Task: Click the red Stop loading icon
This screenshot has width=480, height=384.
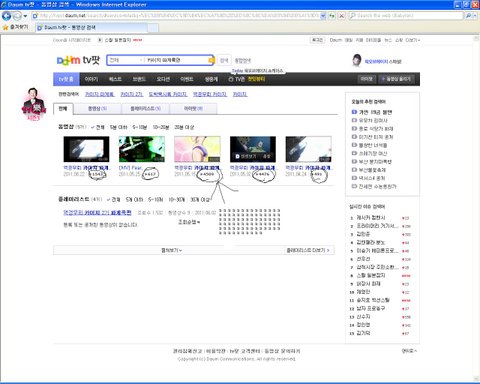Action: coord(342,16)
